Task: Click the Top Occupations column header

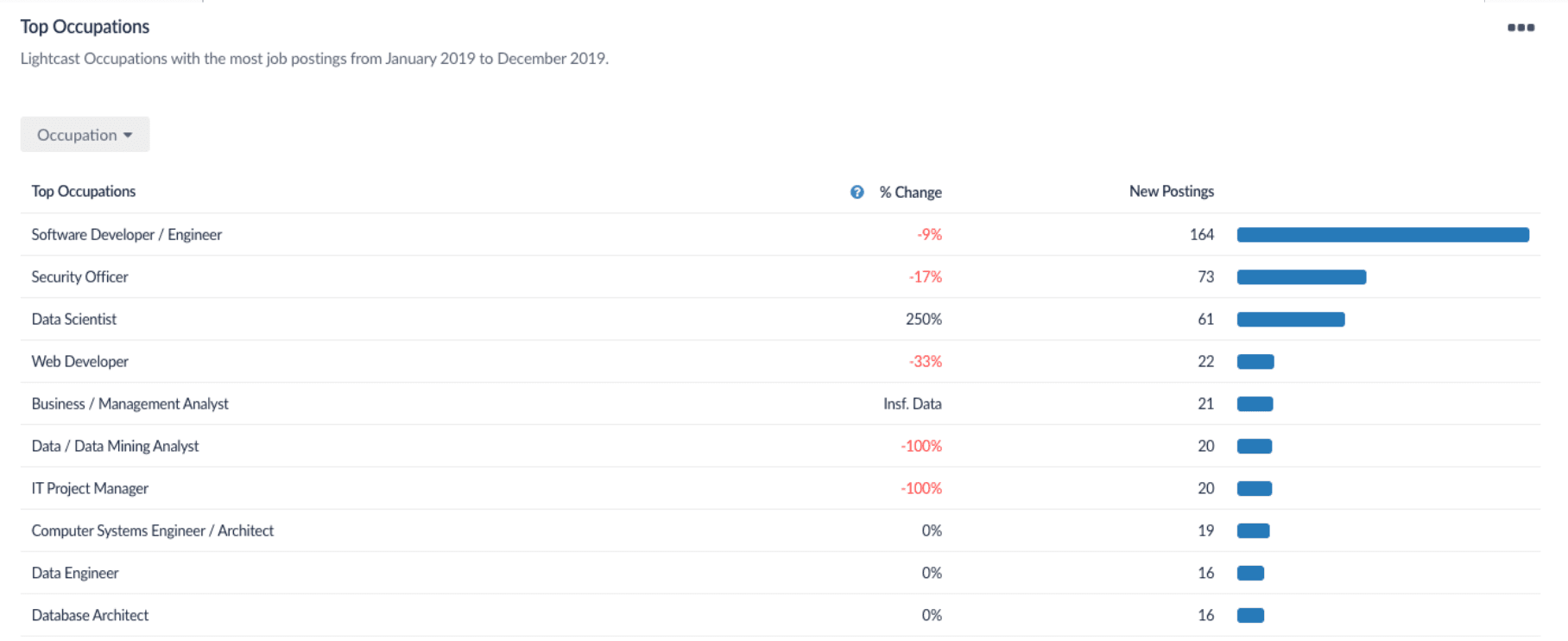Action: point(84,192)
